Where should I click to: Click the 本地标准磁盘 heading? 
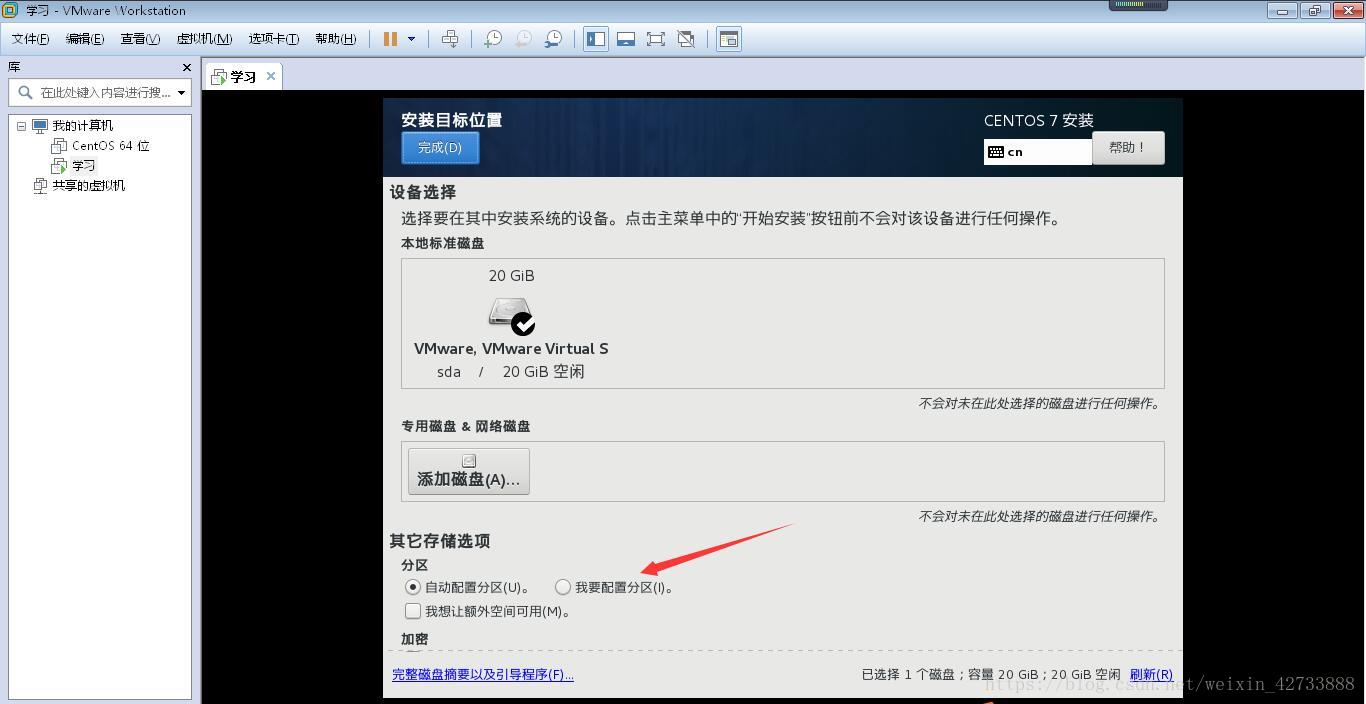[443, 243]
